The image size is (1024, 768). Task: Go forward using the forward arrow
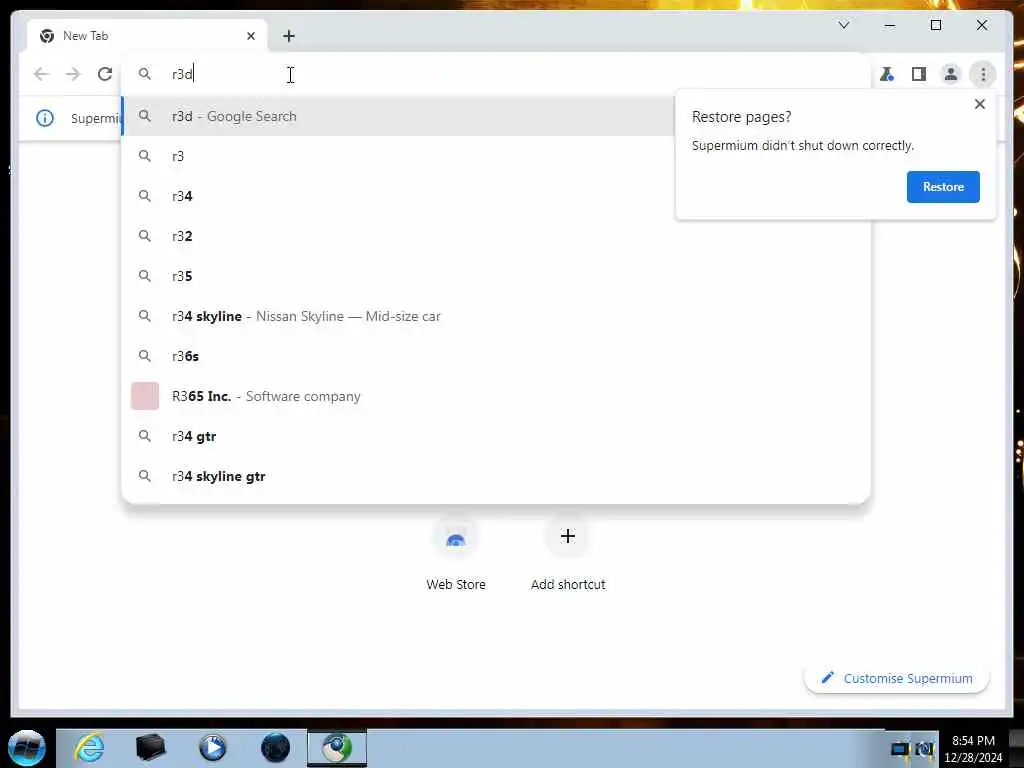(x=73, y=74)
